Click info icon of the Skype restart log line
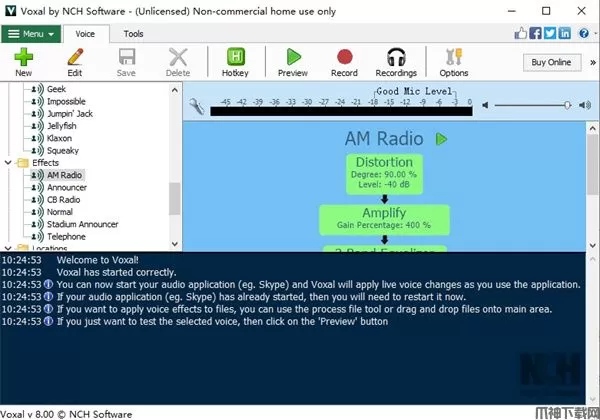 pyautogui.click(x=48, y=296)
